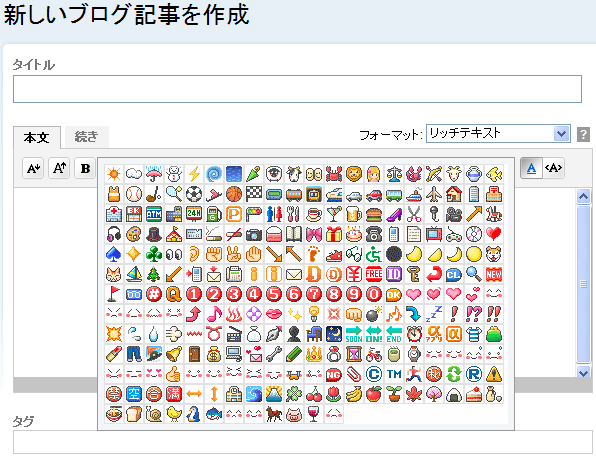Insert the red broken-heart emoji in row four
The image size is (596, 459).
tap(494, 234)
